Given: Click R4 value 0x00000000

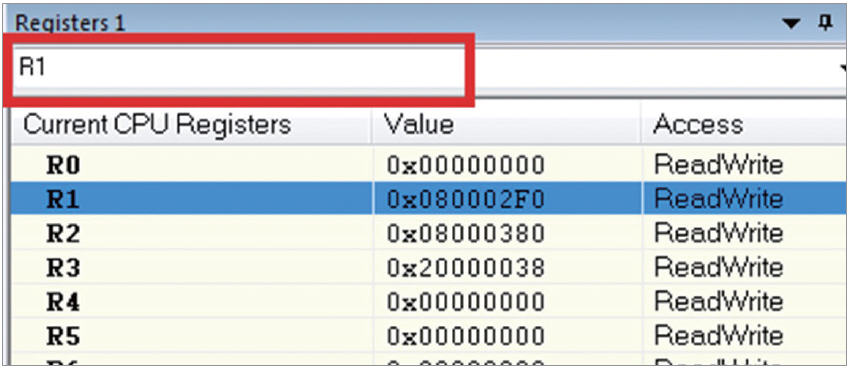Looking at the screenshot, I should click(466, 302).
